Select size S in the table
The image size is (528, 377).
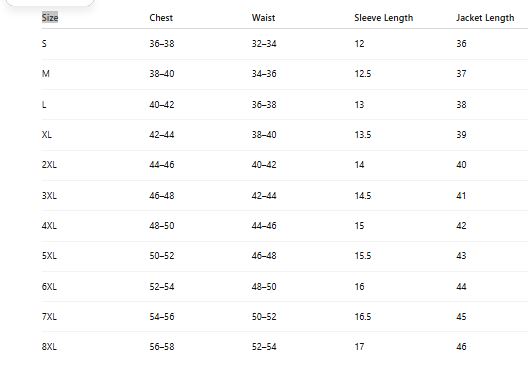tap(44, 43)
